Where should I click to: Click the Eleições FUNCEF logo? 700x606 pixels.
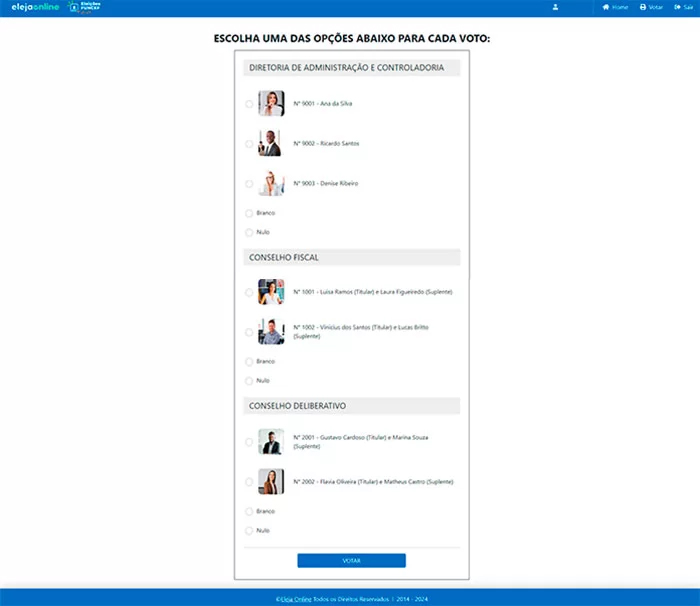pos(84,7)
